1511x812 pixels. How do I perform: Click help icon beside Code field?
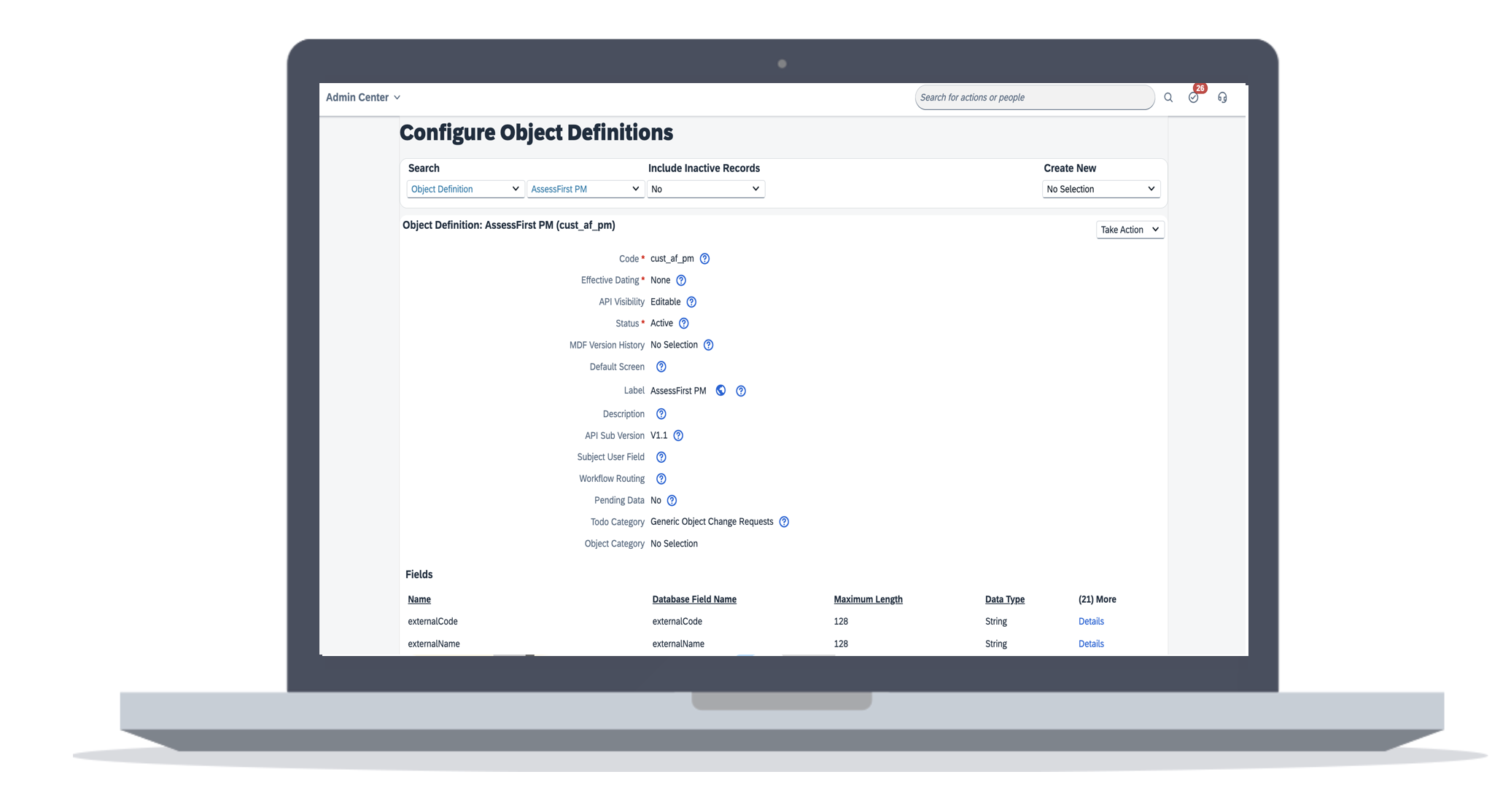pyautogui.click(x=704, y=259)
